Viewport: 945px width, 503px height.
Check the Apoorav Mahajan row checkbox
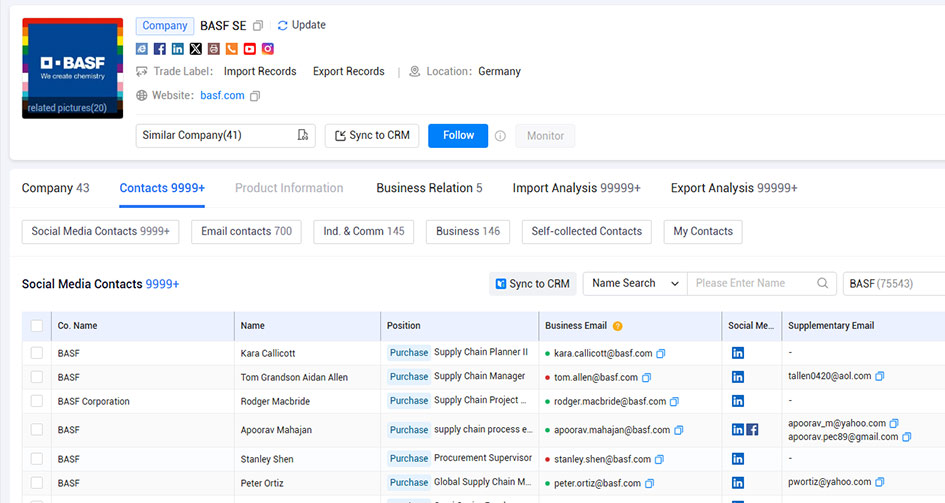tap(37, 430)
